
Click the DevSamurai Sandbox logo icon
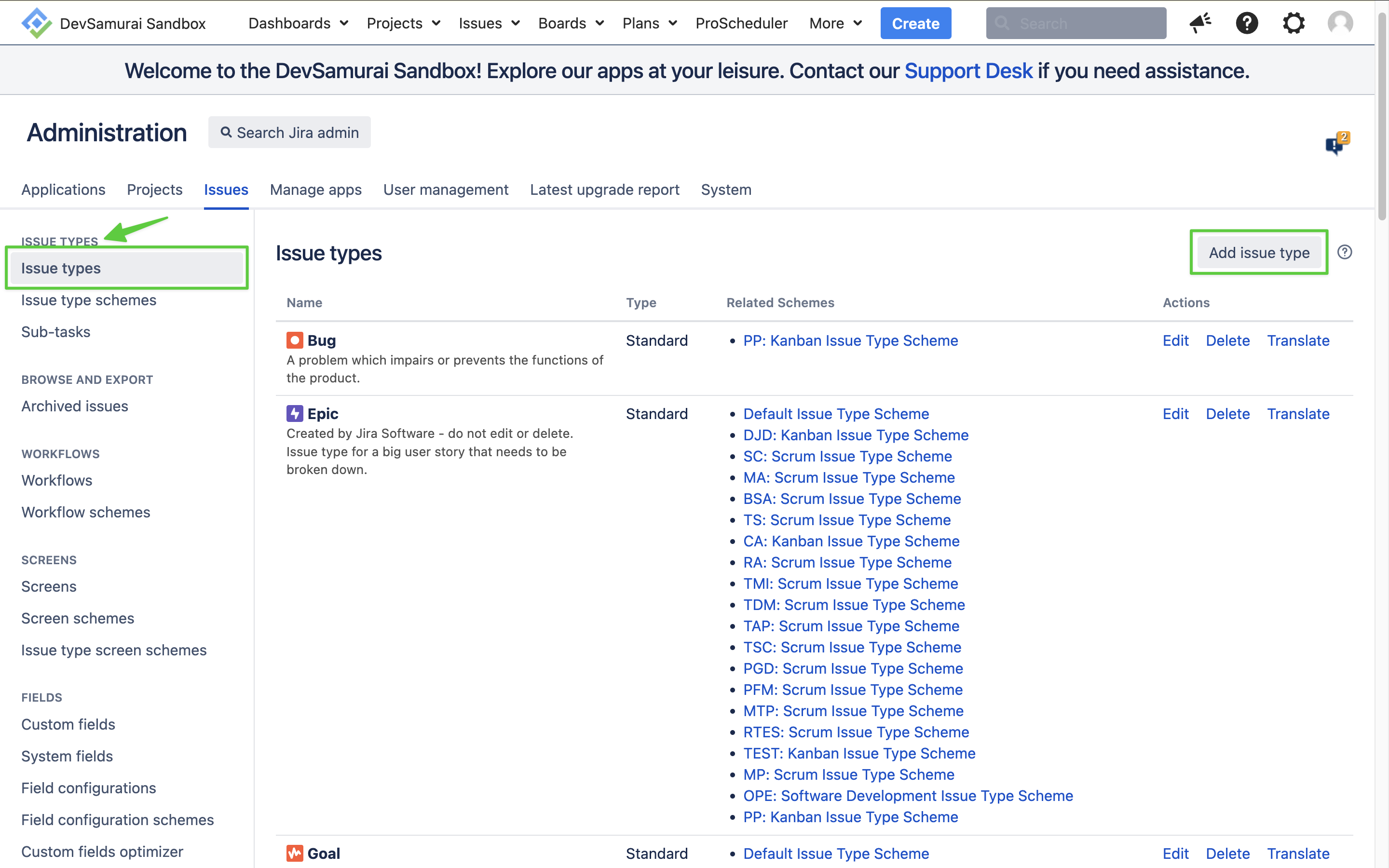[x=36, y=23]
